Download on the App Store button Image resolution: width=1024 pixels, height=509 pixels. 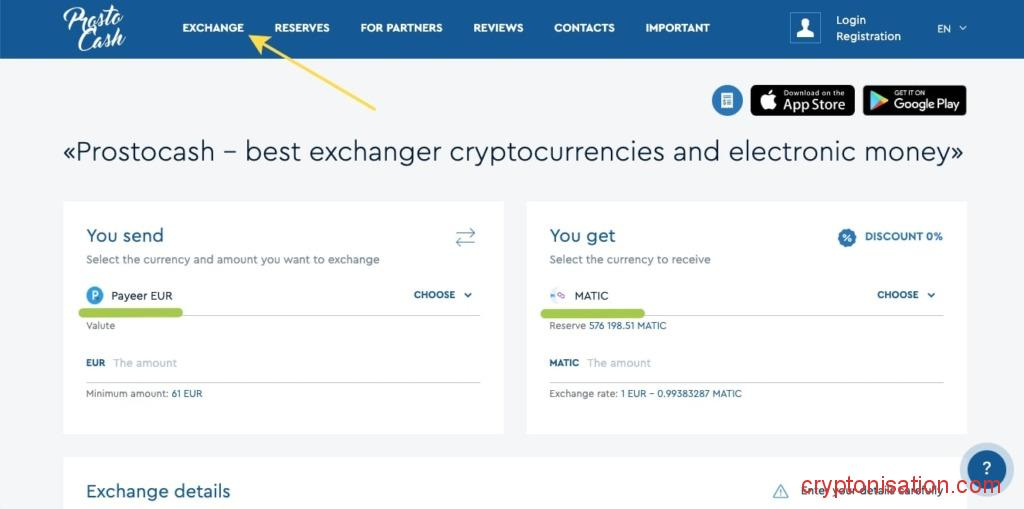pyautogui.click(x=802, y=100)
